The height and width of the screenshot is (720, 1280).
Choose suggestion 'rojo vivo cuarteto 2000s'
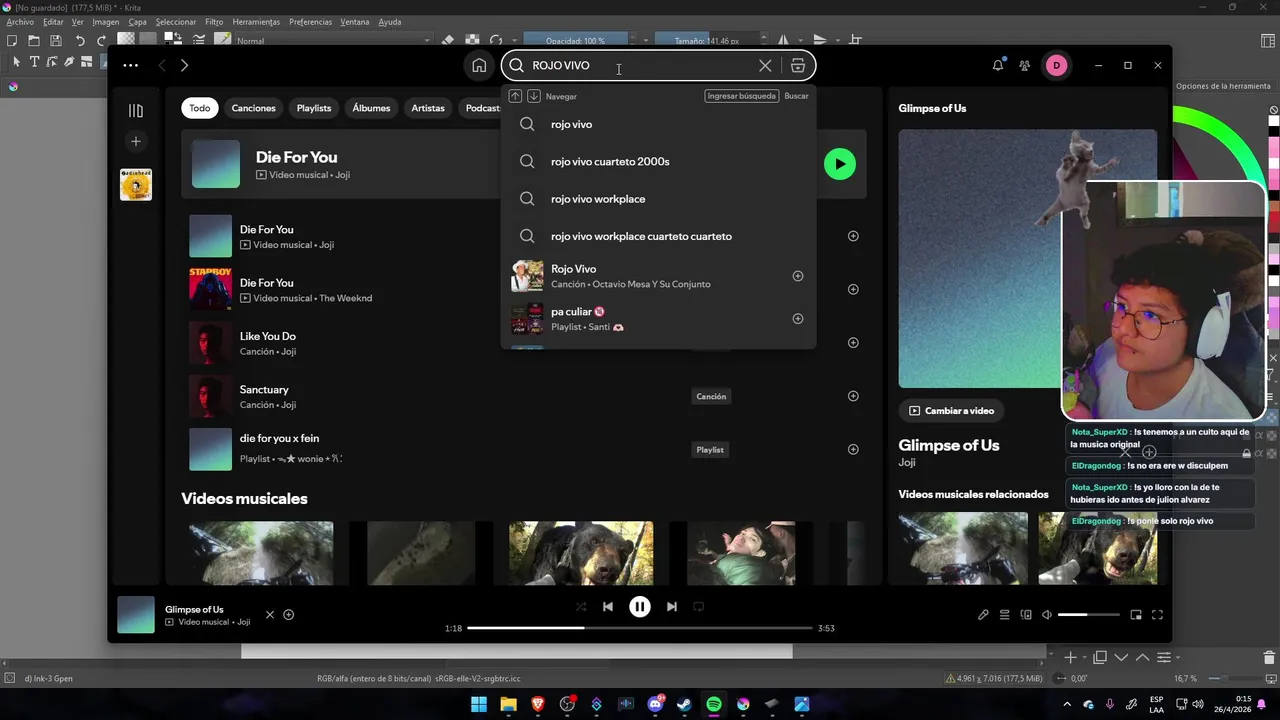(658, 162)
